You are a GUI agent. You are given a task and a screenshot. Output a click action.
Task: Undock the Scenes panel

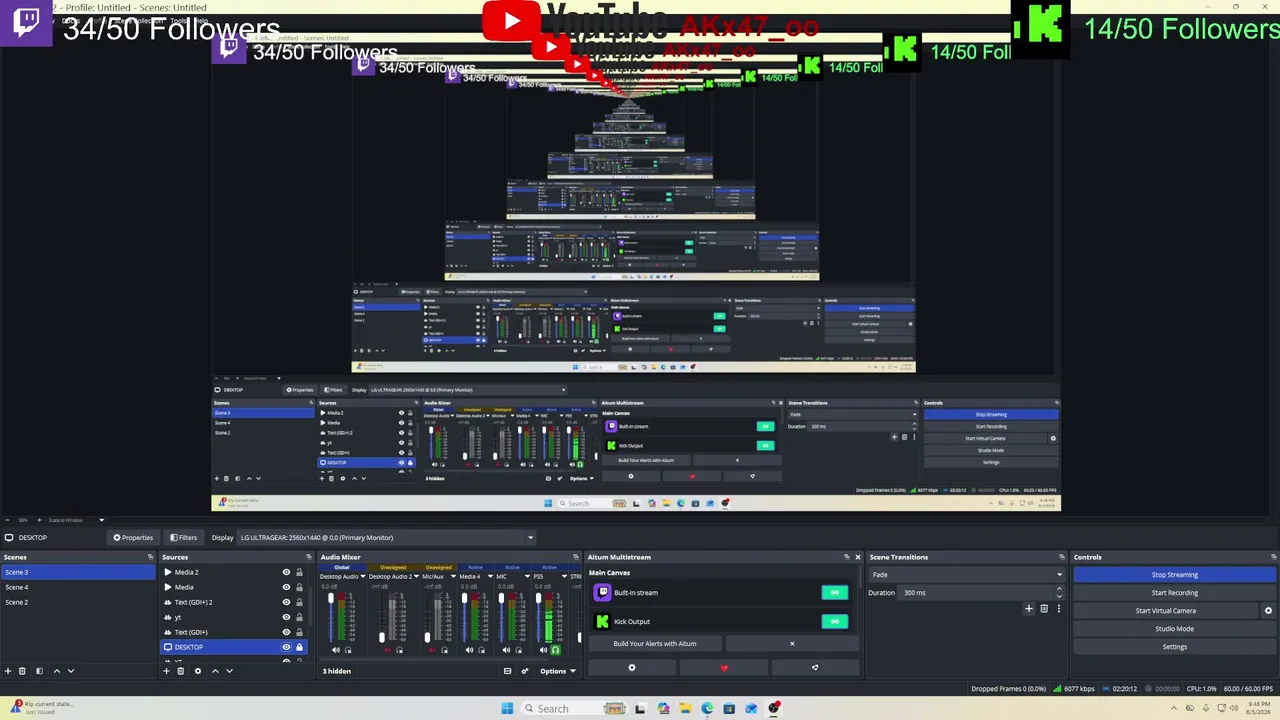click(x=151, y=557)
